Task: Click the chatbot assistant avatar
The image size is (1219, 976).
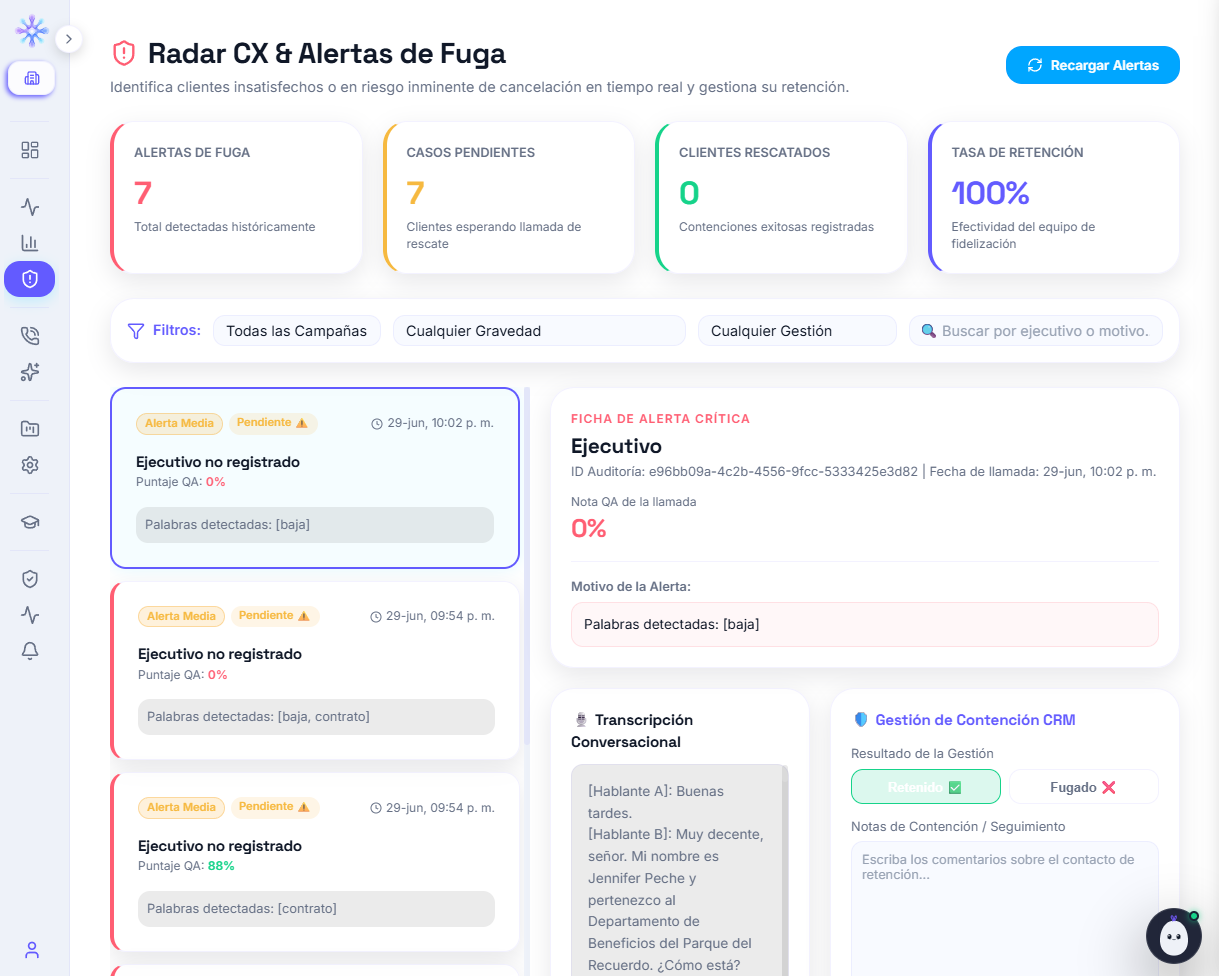Action: (x=1173, y=936)
